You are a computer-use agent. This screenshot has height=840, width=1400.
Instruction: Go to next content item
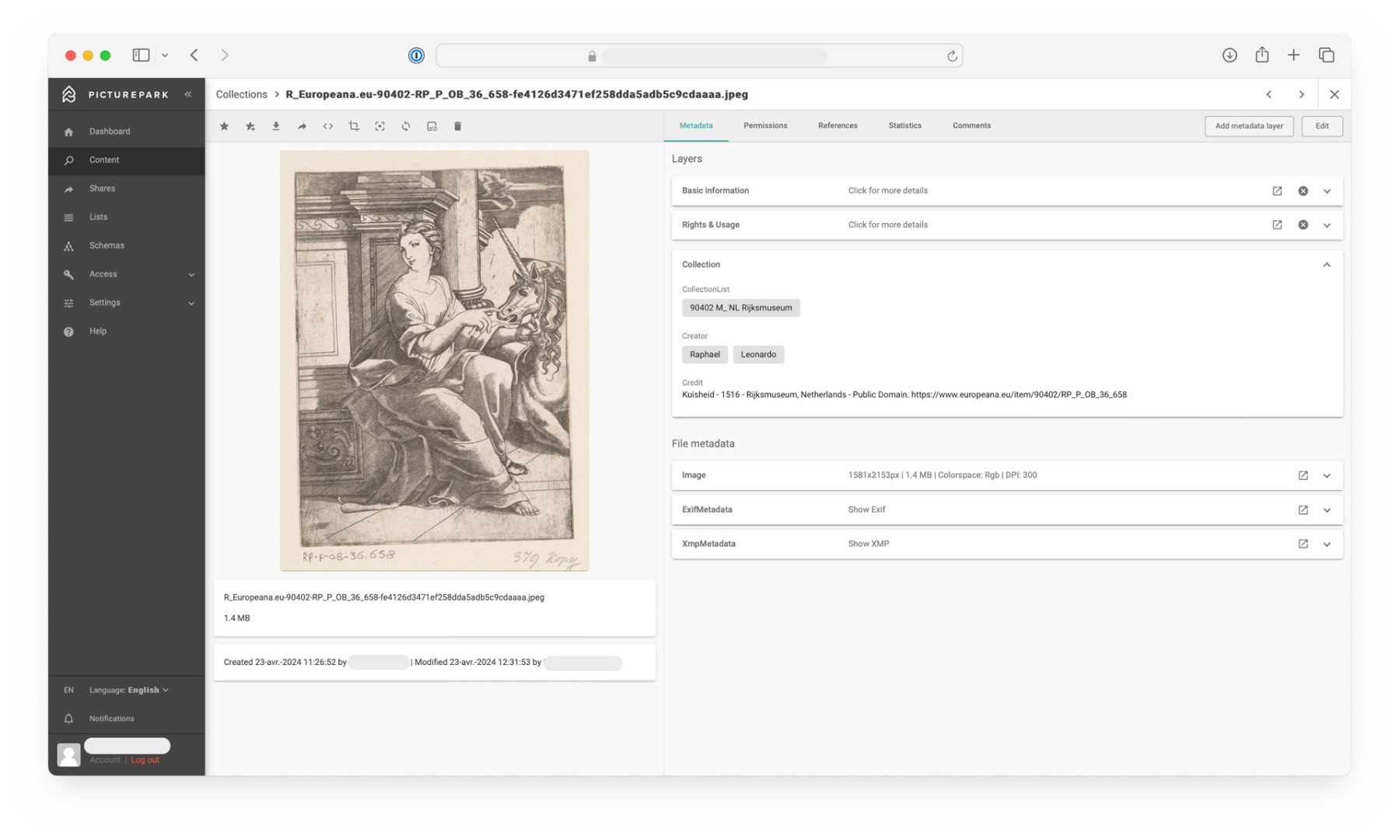click(x=1301, y=94)
